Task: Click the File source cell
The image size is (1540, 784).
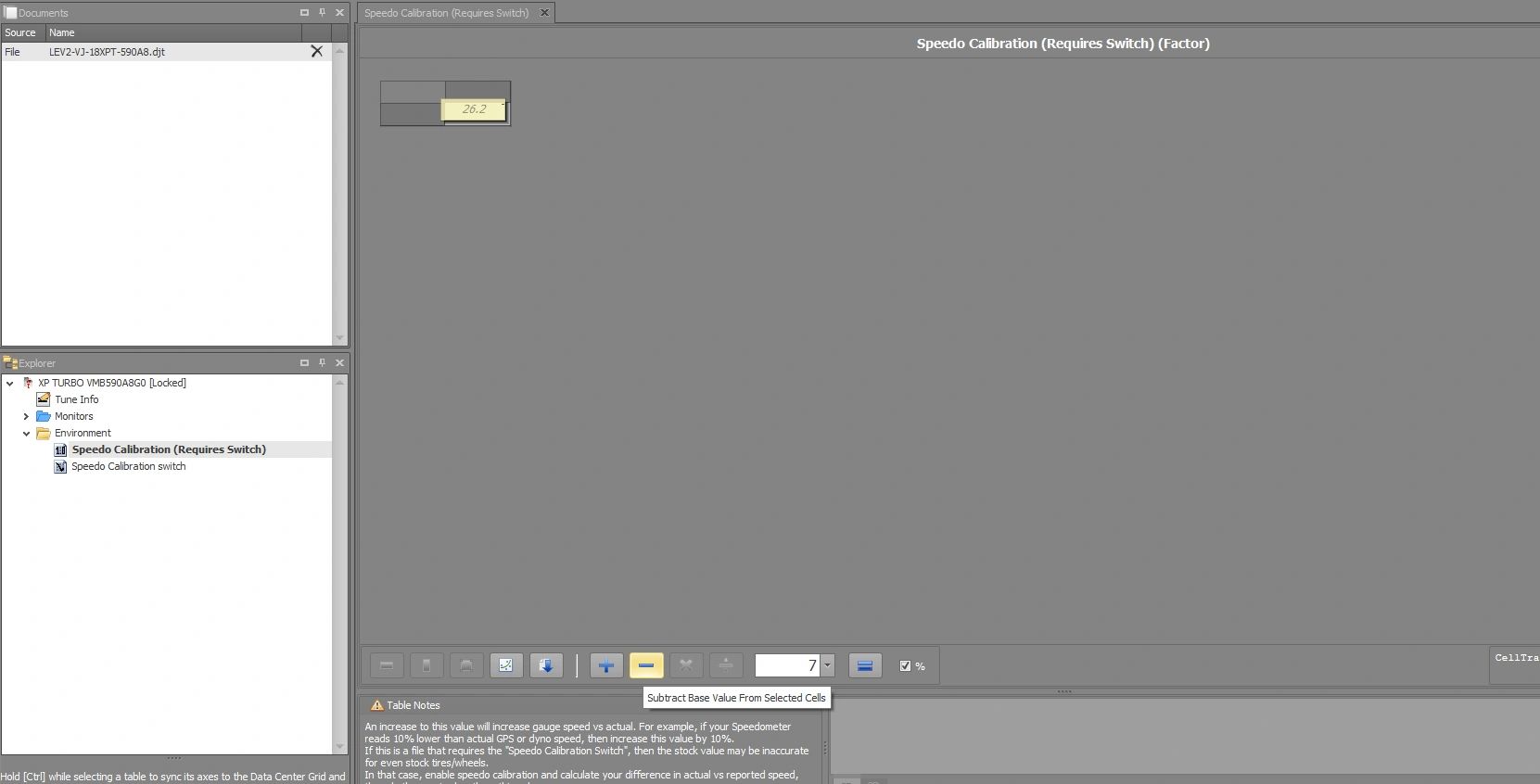Action: 23,52
